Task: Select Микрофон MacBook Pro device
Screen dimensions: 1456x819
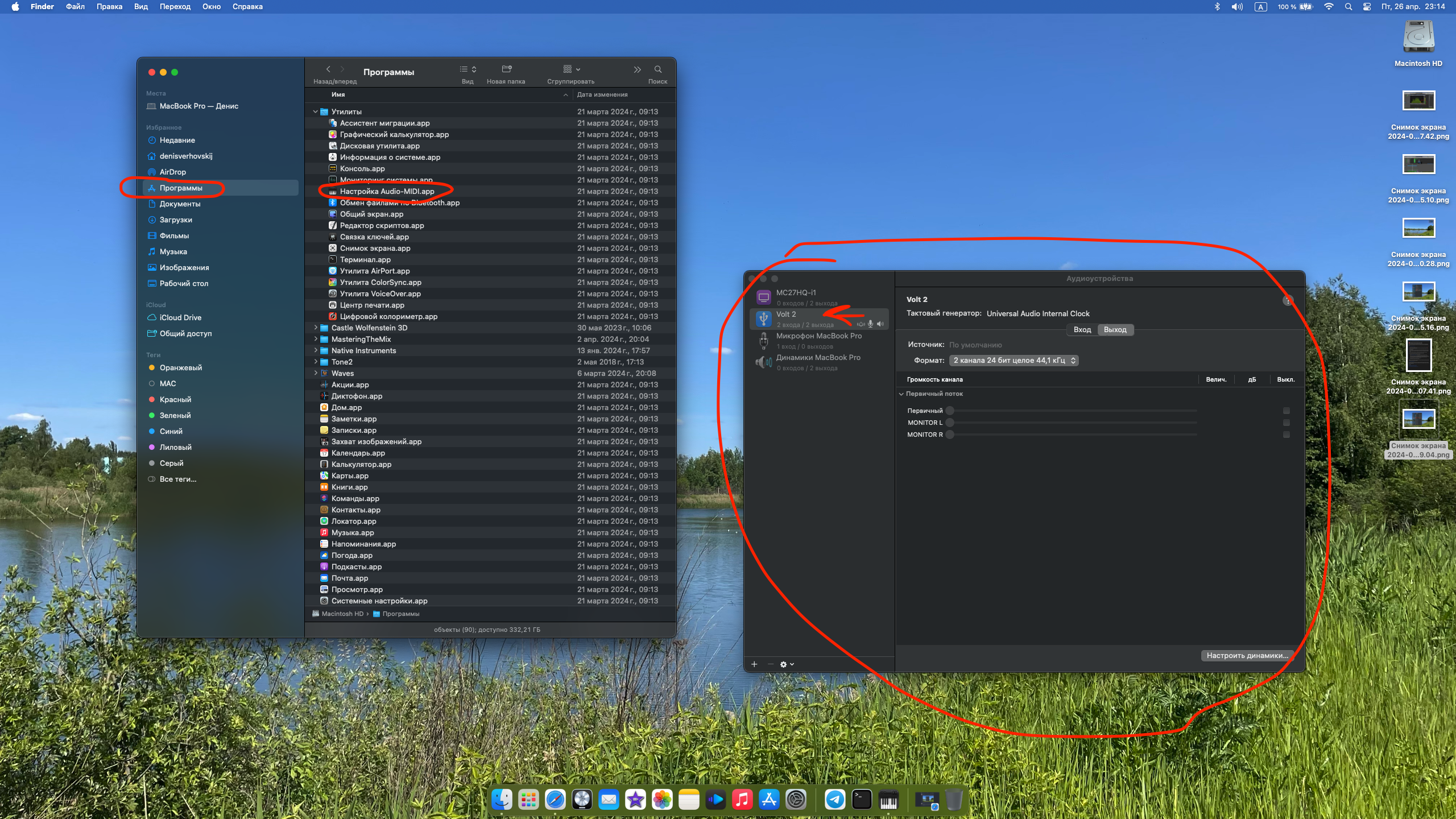Action: point(819,340)
